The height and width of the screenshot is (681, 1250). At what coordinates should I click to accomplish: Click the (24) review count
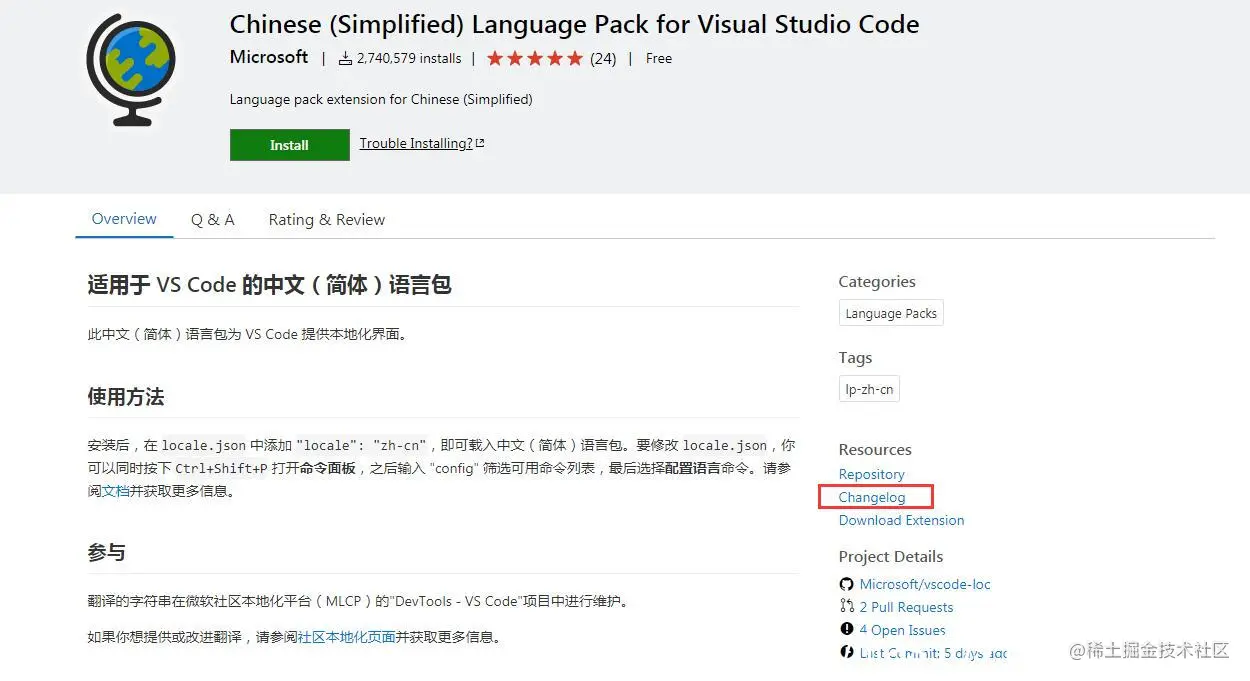(603, 59)
